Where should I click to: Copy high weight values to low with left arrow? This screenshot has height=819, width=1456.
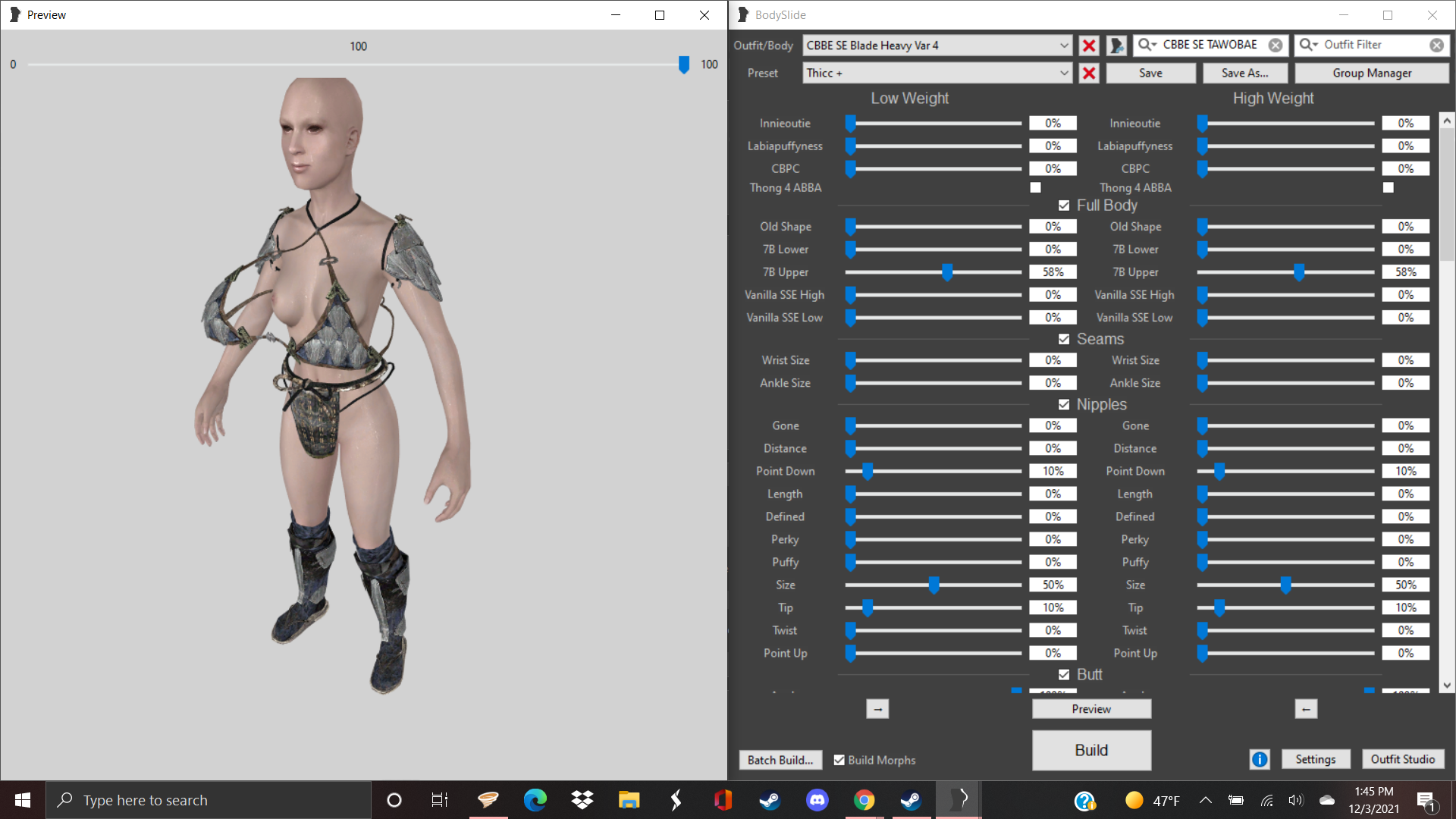1306,709
